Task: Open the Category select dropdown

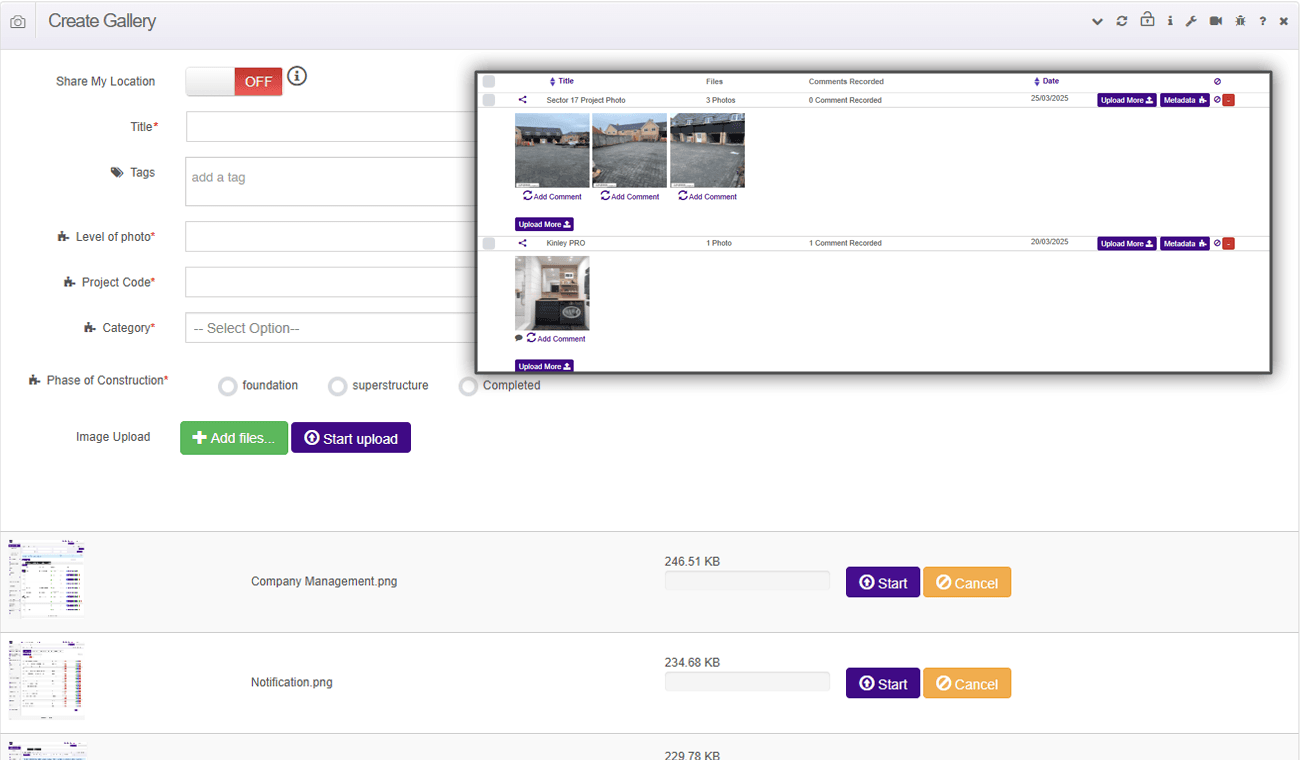Action: click(330, 328)
